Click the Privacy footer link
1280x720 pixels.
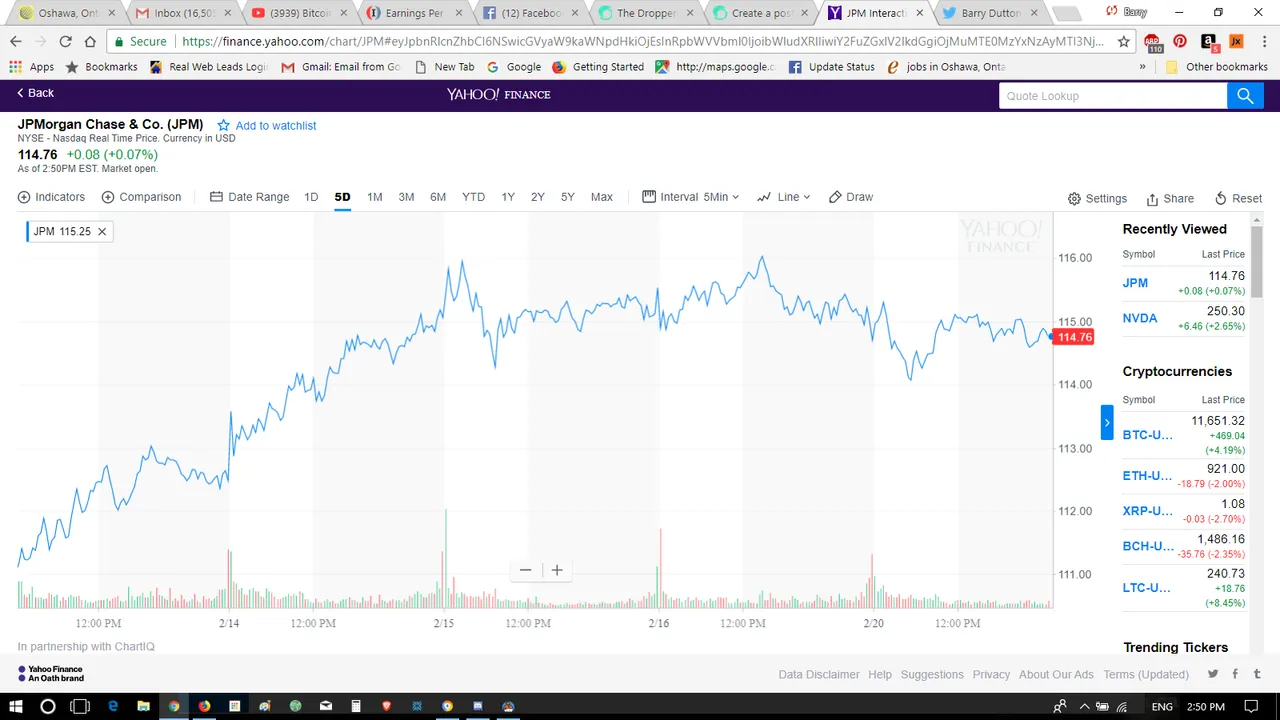coord(991,674)
